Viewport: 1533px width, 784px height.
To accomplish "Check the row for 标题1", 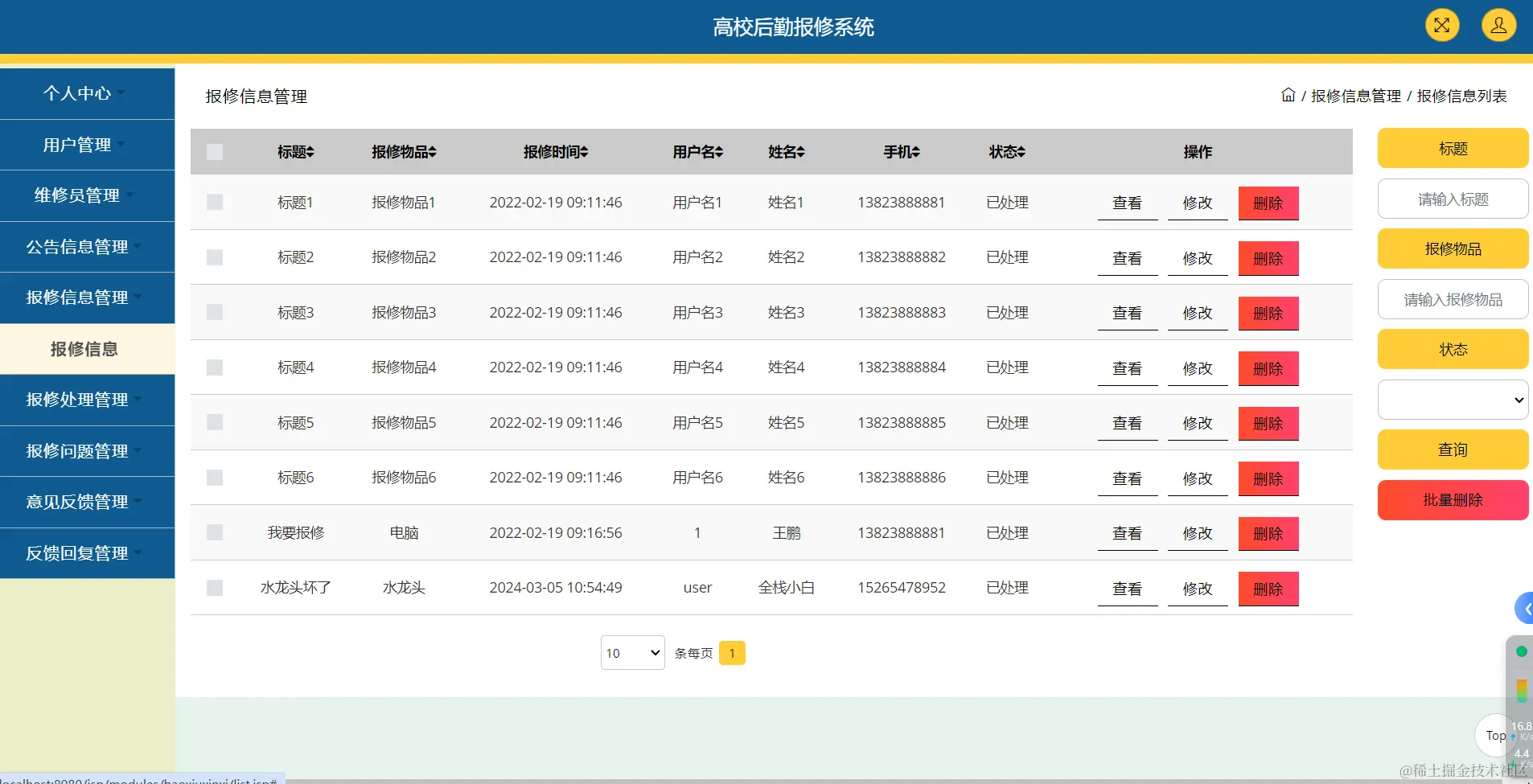I will click(x=215, y=202).
